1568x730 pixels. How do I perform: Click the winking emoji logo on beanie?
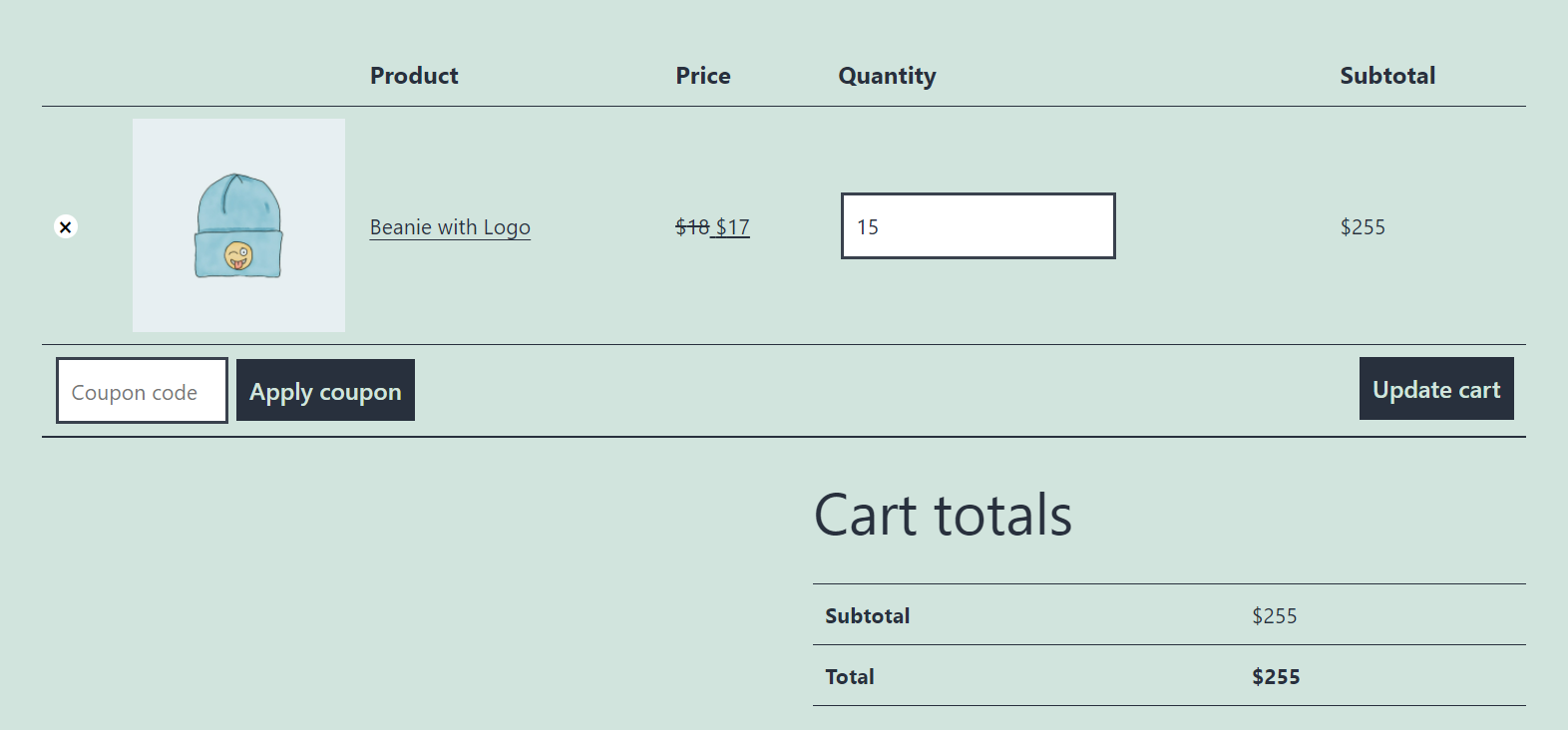point(238,256)
